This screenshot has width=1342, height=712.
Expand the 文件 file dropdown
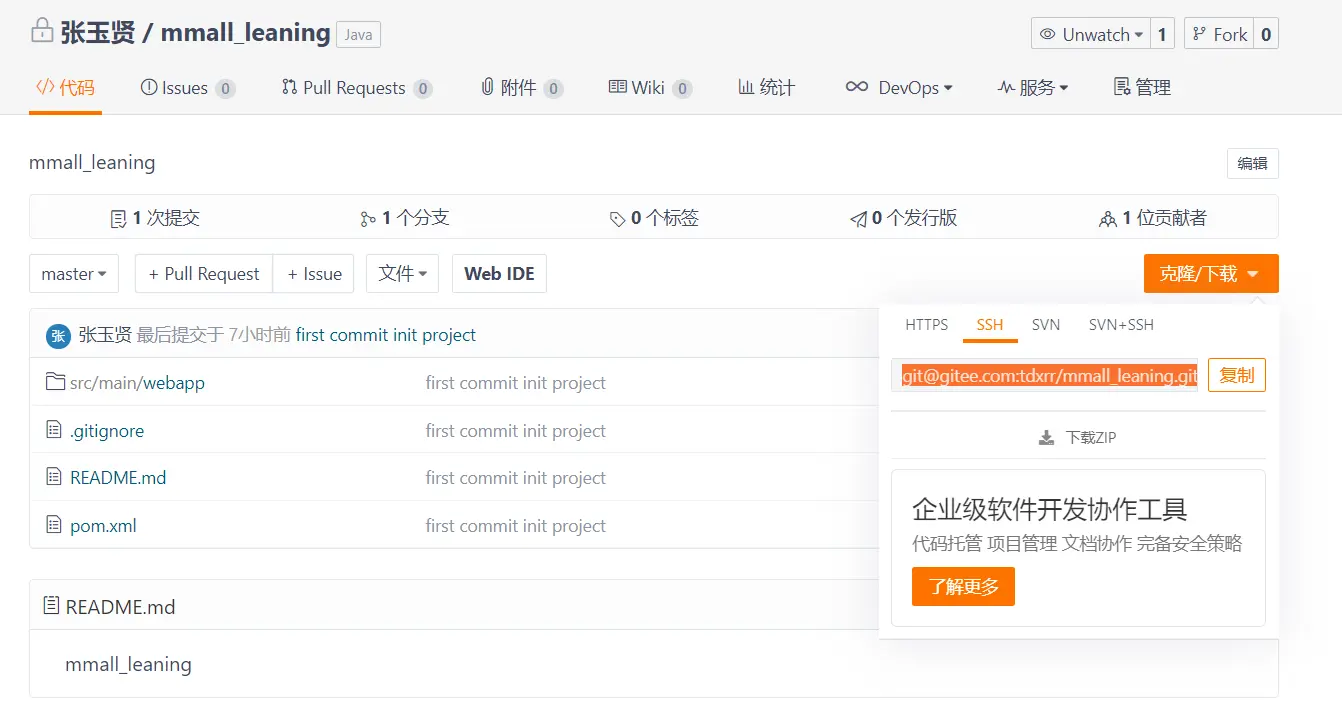click(x=402, y=274)
